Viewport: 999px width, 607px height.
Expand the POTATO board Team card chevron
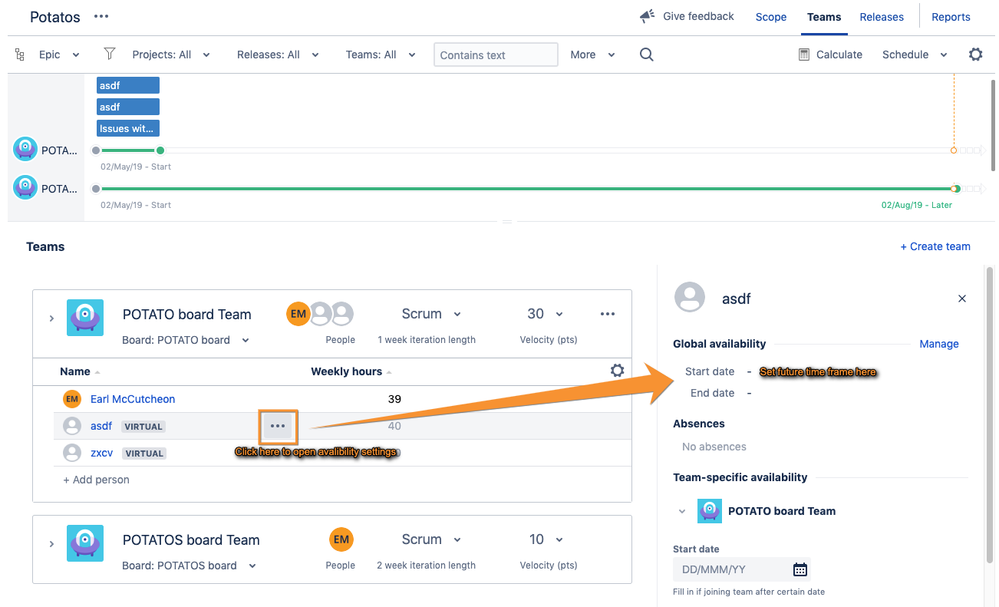(52, 318)
